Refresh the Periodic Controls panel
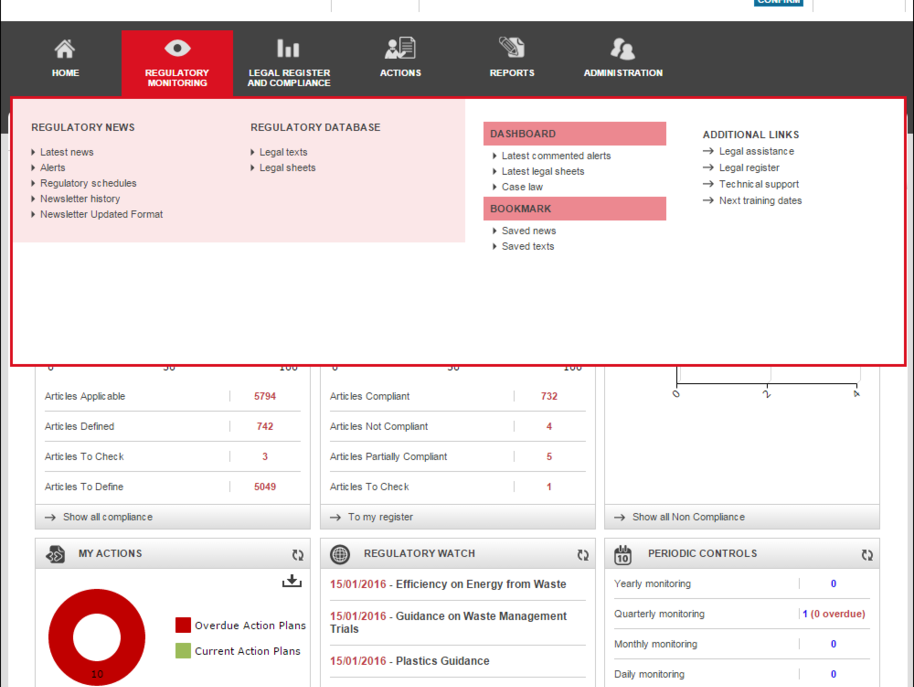The height and width of the screenshot is (687, 914). 867,555
